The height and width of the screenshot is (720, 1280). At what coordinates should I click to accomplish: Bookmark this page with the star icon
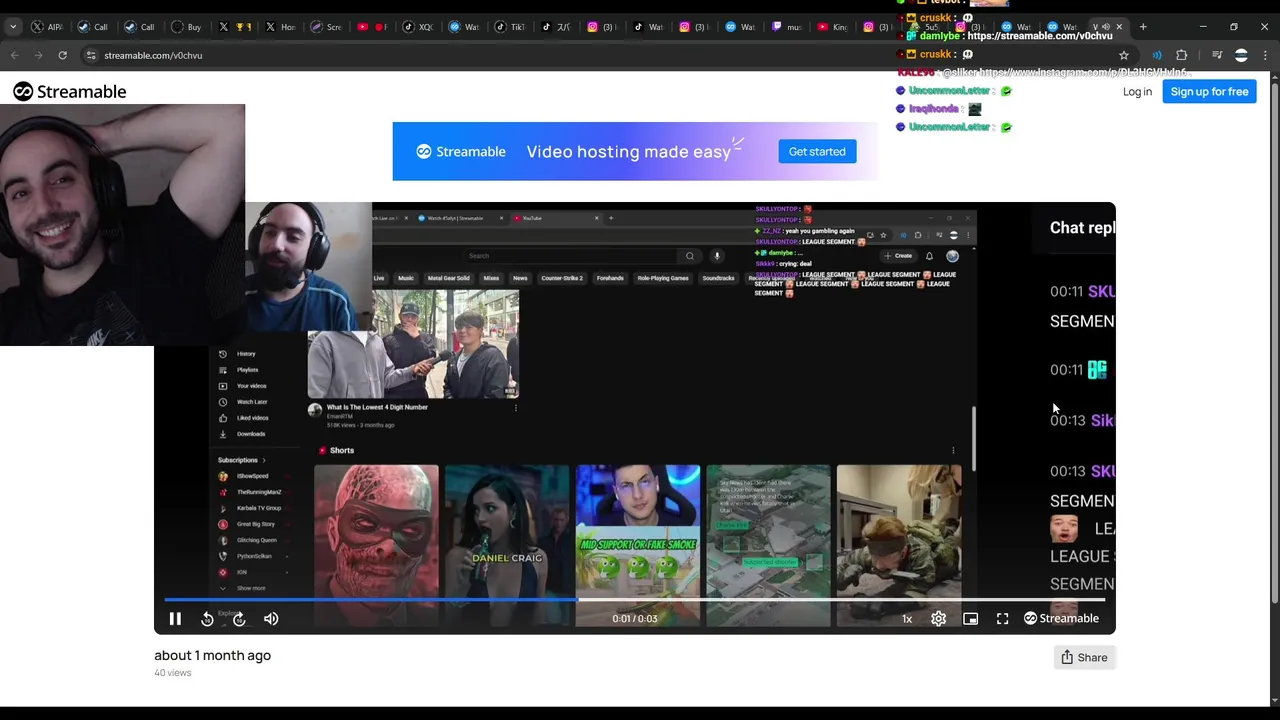(1124, 55)
